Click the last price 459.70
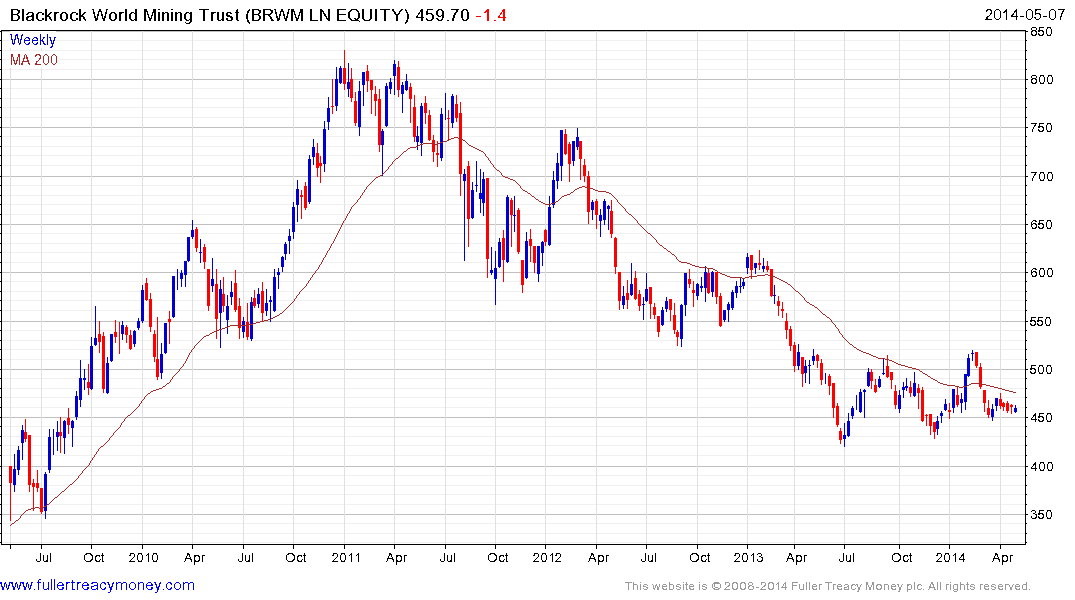The height and width of the screenshot is (600, 1075). [443, 15]
